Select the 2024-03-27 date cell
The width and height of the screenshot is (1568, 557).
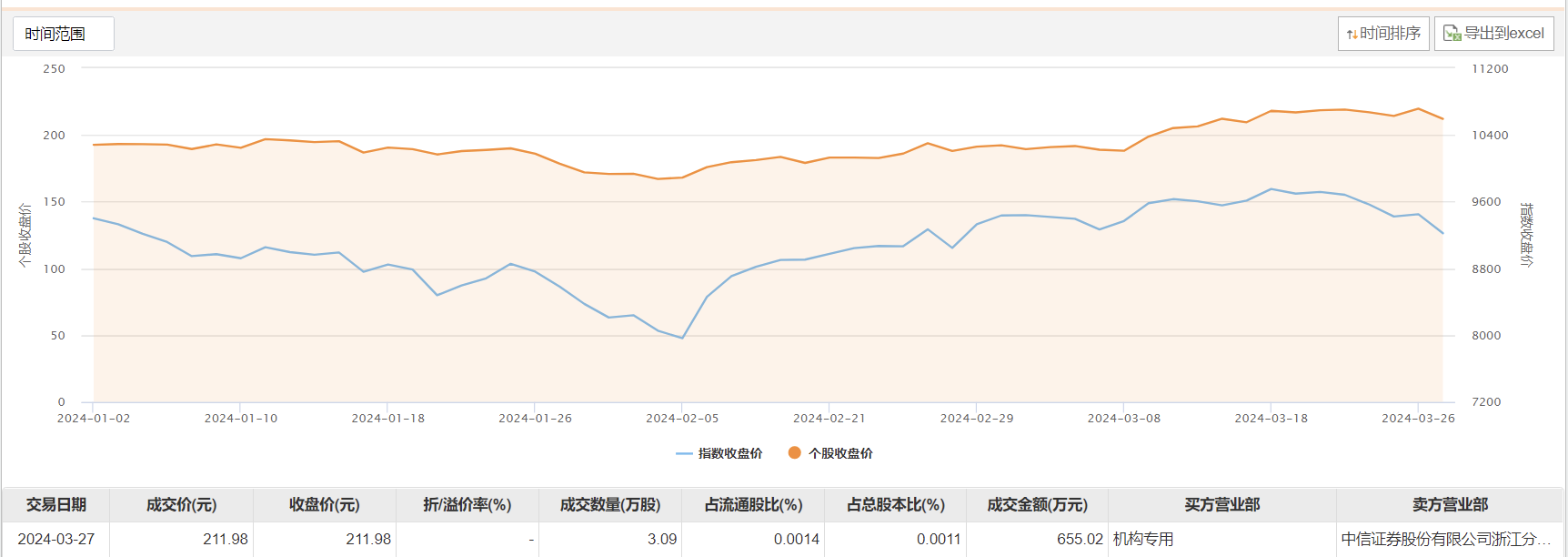(56, 539)
